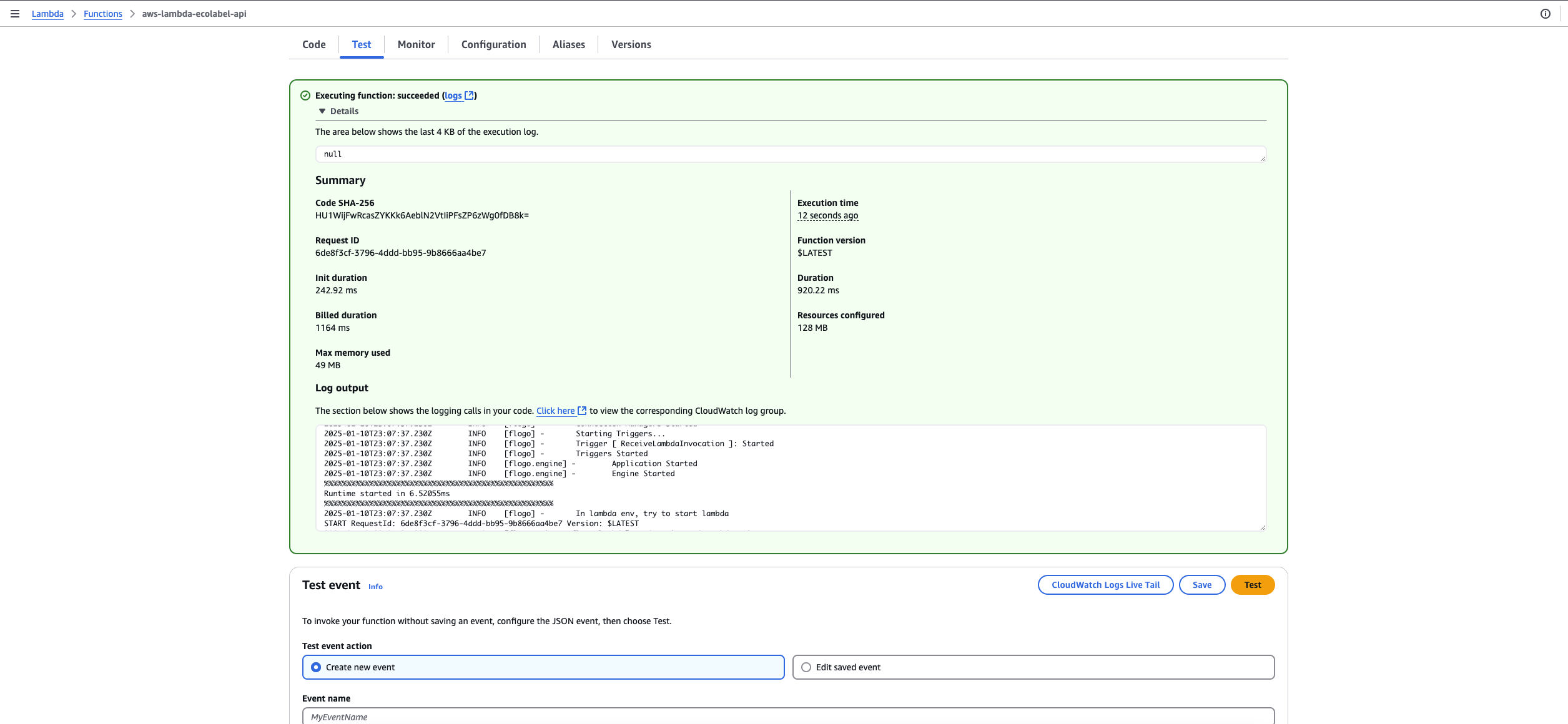The height and width of the screenshot is (724, 1568).
Task: Click the 49 MB max memory value
Action: point(328,365)
